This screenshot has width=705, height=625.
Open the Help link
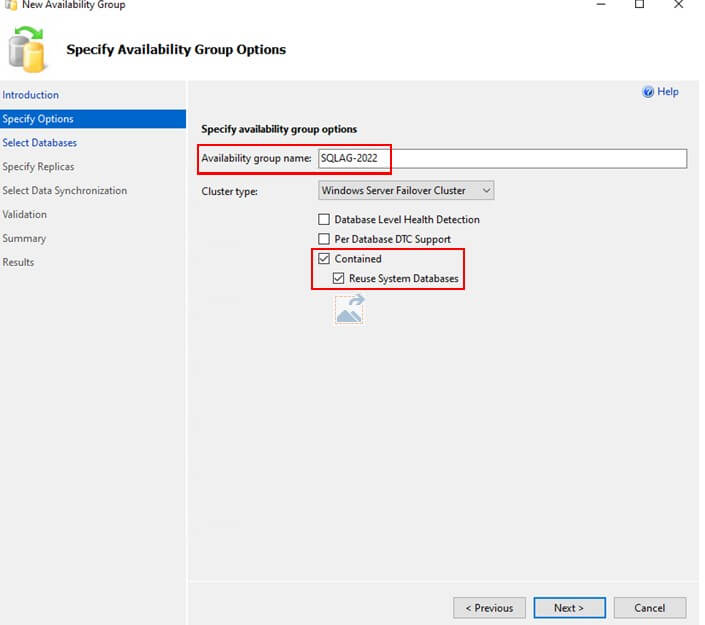(667, 92)
